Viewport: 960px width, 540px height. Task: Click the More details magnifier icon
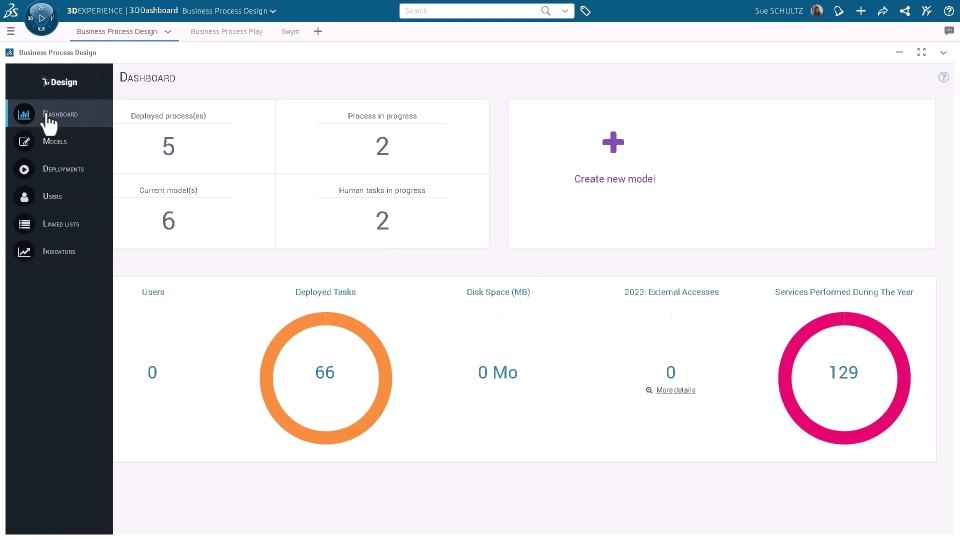(649, 390)
